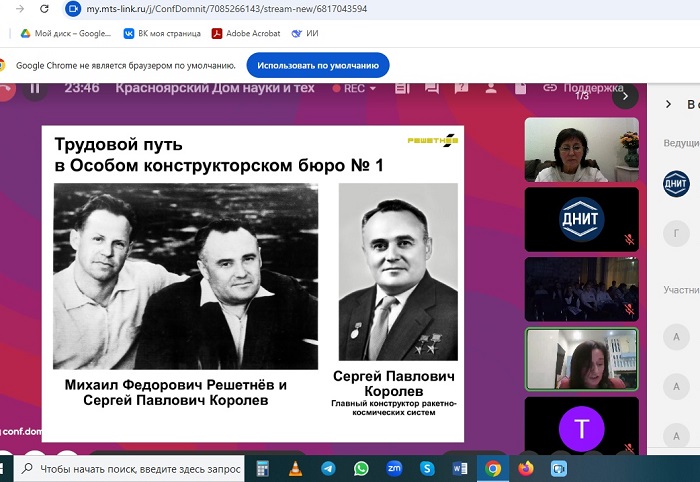Image resolution: width=700 pixels, height=482 pixels.
Task: Collapse the participants side panel chevron
Action: point(668,104)
